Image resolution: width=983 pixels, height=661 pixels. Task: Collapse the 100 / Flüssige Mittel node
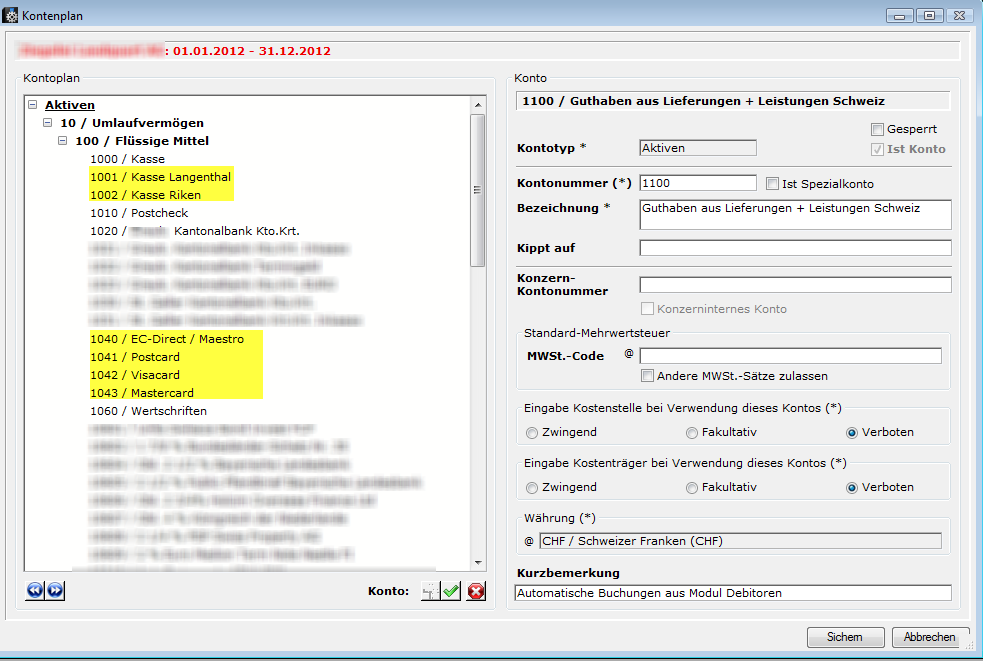tap(63, 141)
